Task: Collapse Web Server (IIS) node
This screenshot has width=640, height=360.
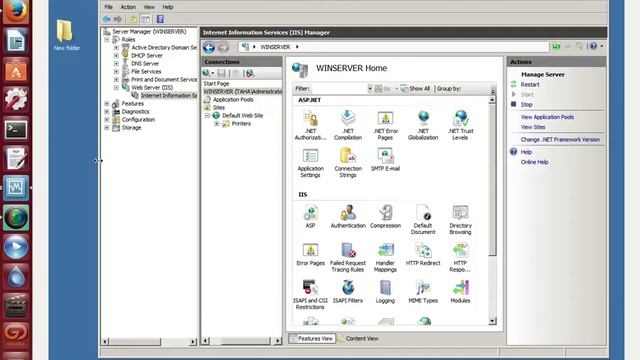Action: 116,87
